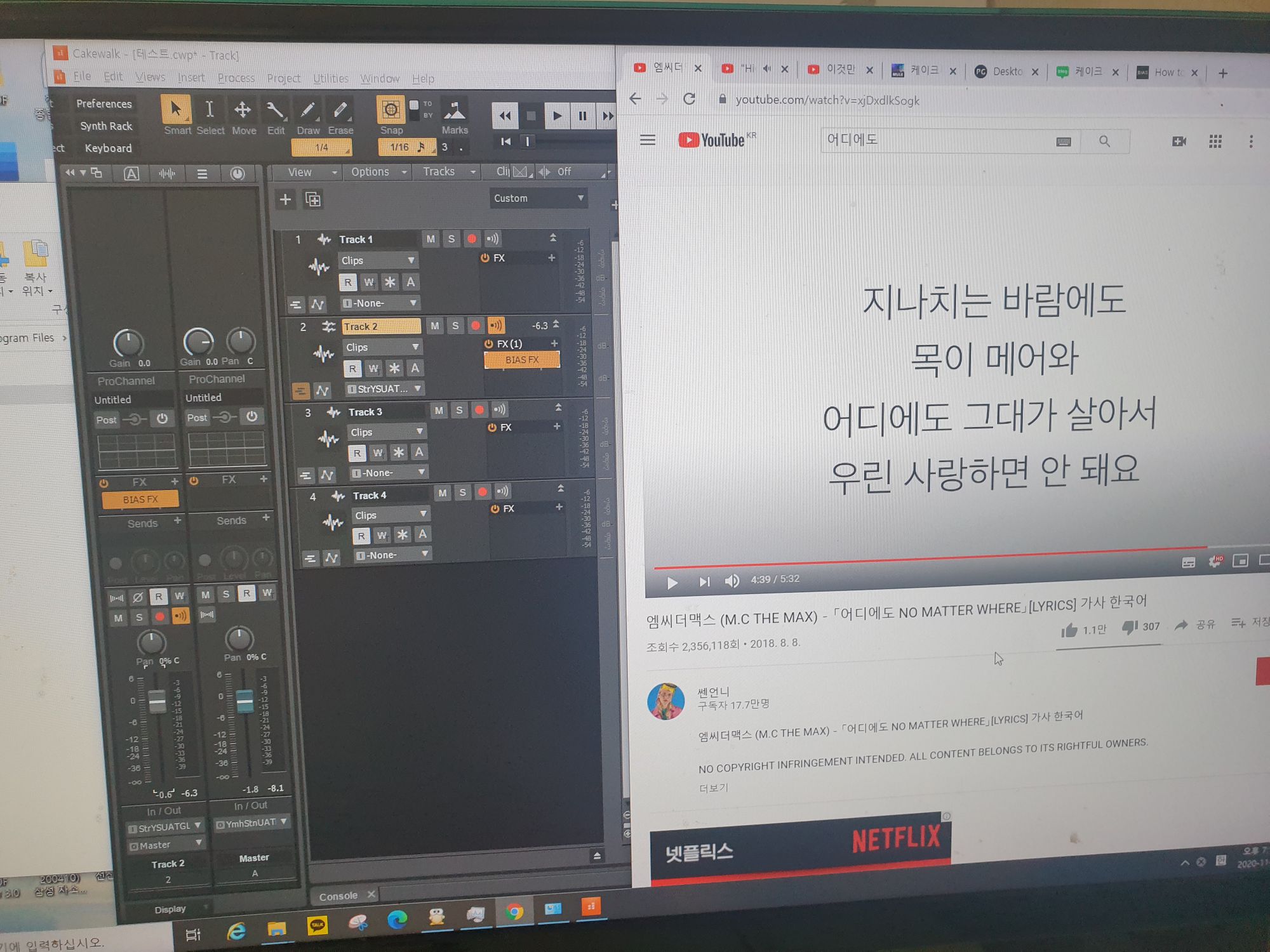Open the Custom view preset dropdown
1270x952 pixels.
[x=538, y=198]
